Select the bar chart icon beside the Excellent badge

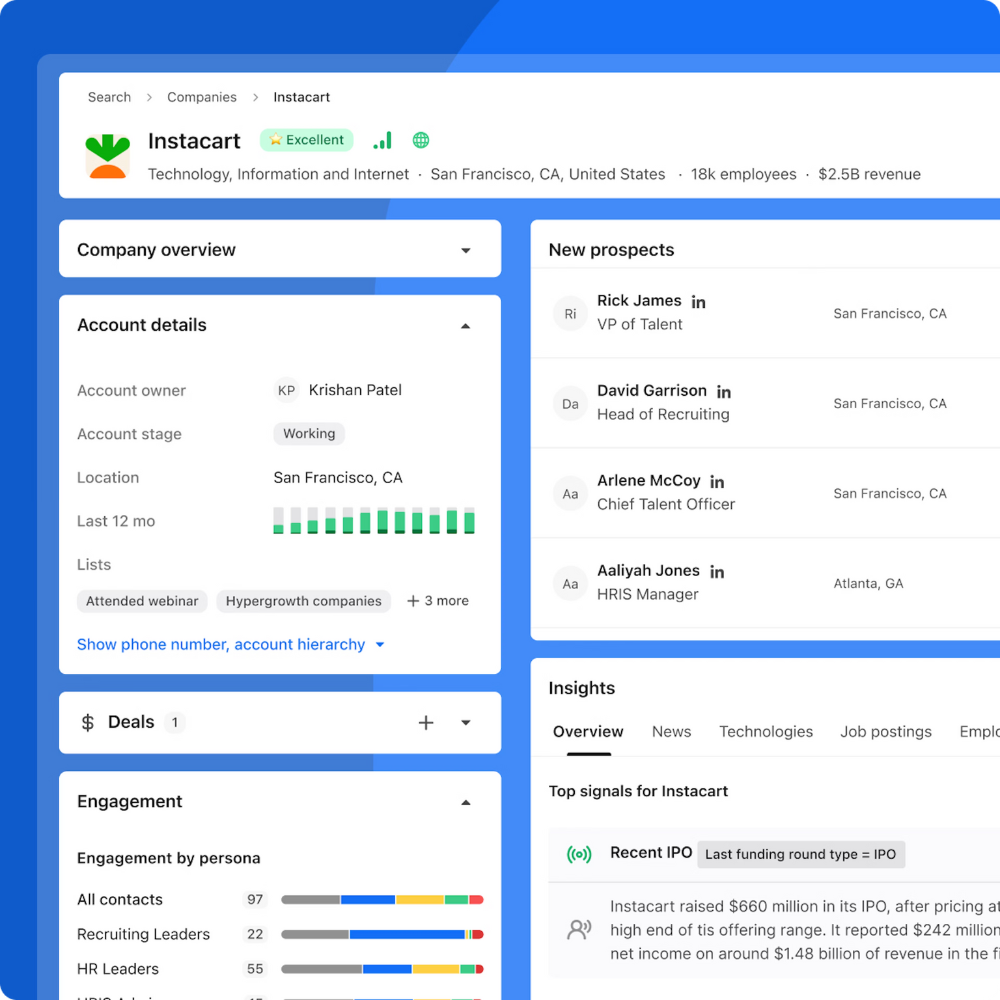(x=382, y=140)
